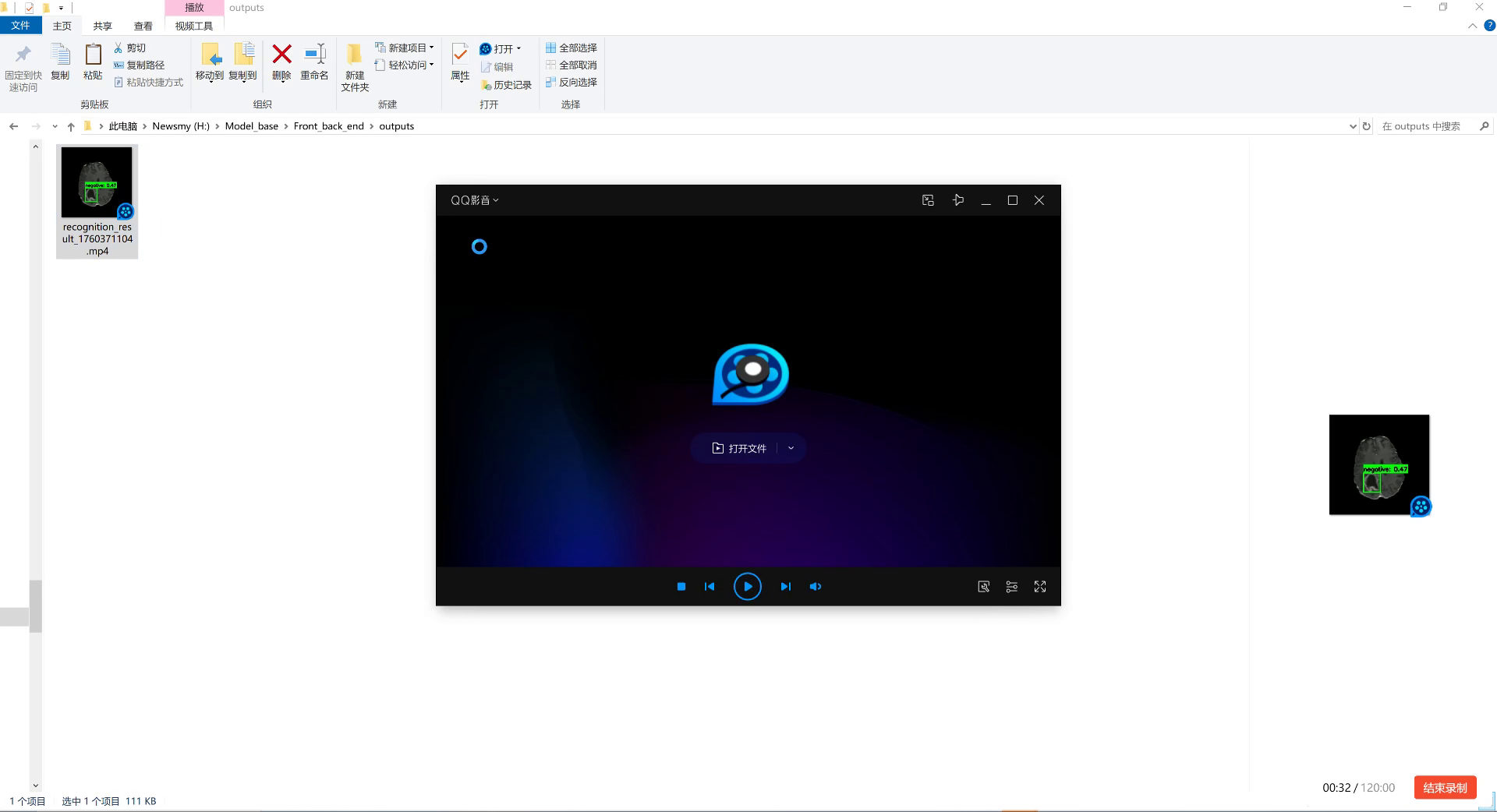
Task: Switch to the 主页 ribbon tab
Action: click(62, 26)
